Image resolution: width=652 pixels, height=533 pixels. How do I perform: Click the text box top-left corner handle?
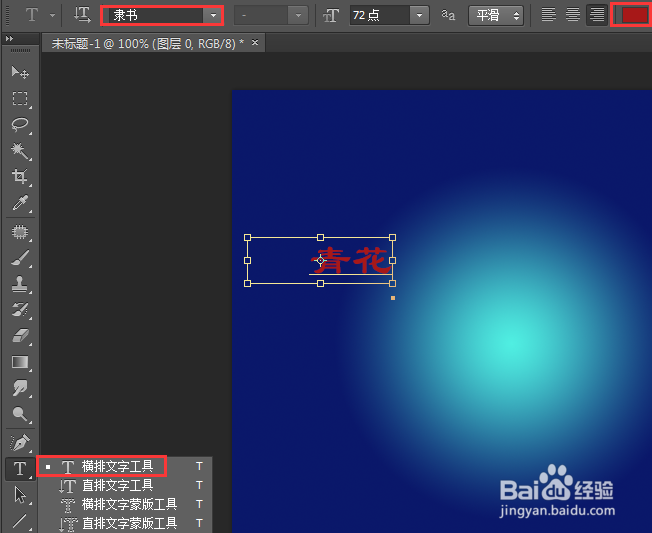tap(247, 237)
